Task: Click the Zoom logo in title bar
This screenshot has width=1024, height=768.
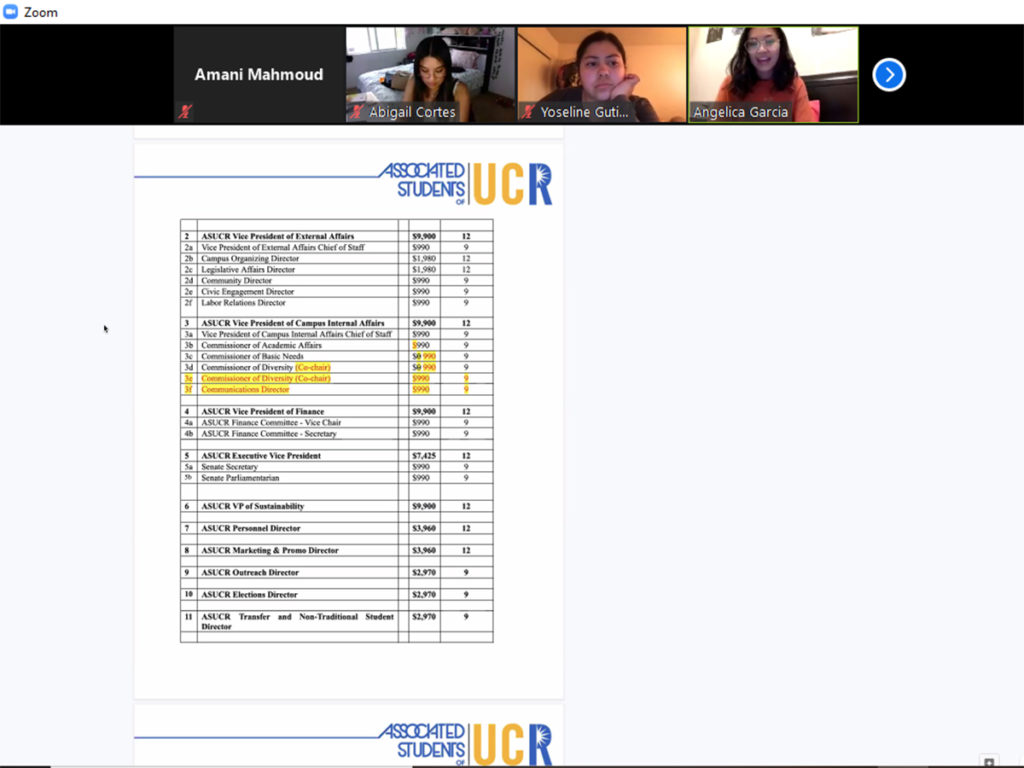Action: (x=11, y=12)
